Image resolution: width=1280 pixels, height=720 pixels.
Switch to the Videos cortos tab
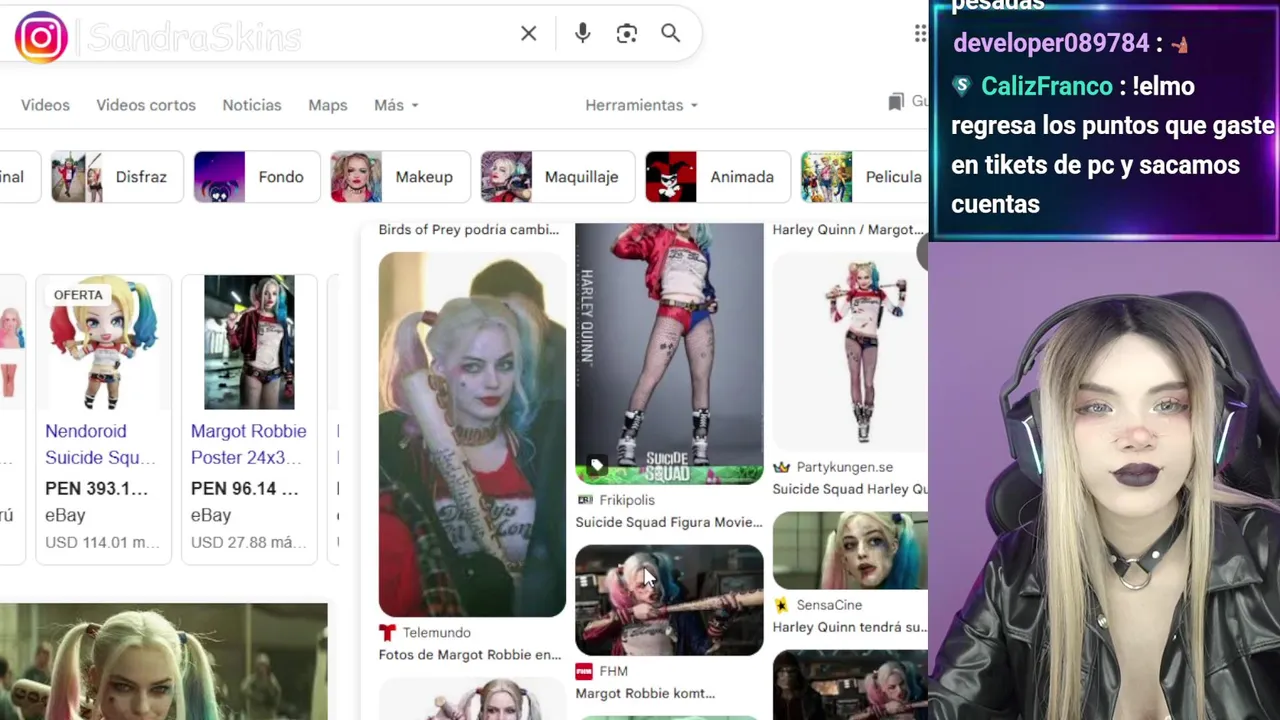point(146,105)
